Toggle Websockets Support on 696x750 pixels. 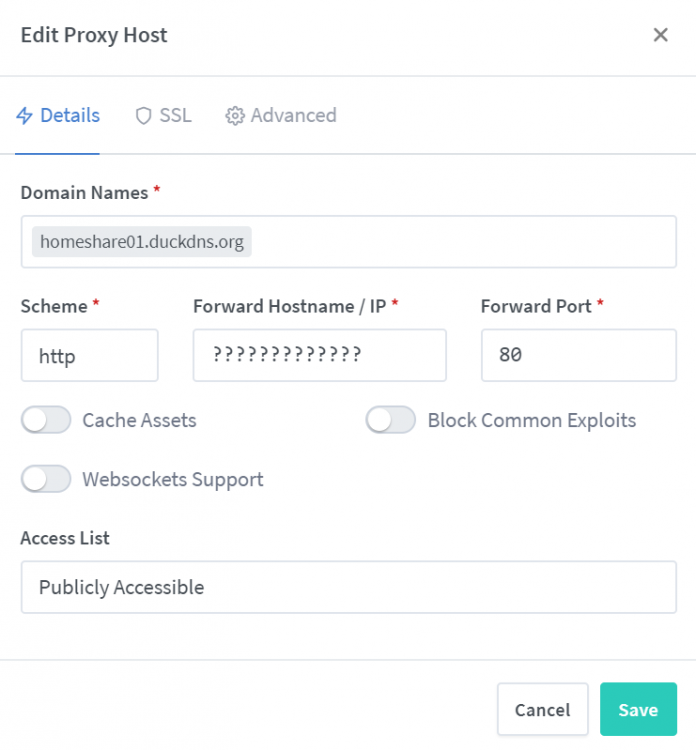tap(46, 479)
